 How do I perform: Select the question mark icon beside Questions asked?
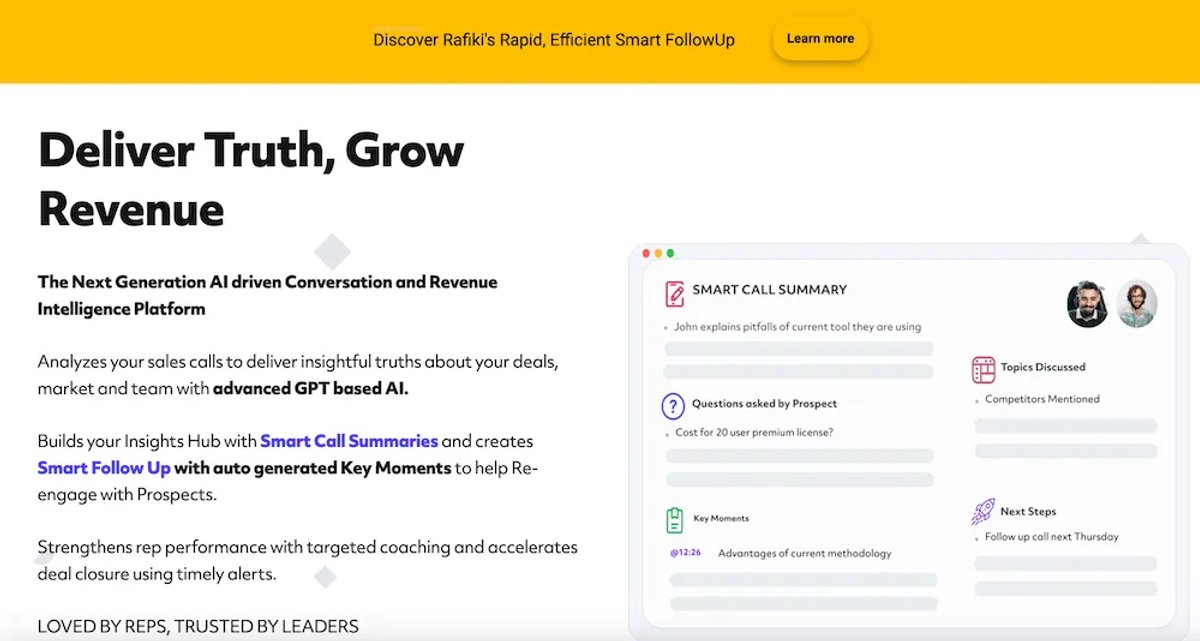[673, 405]
